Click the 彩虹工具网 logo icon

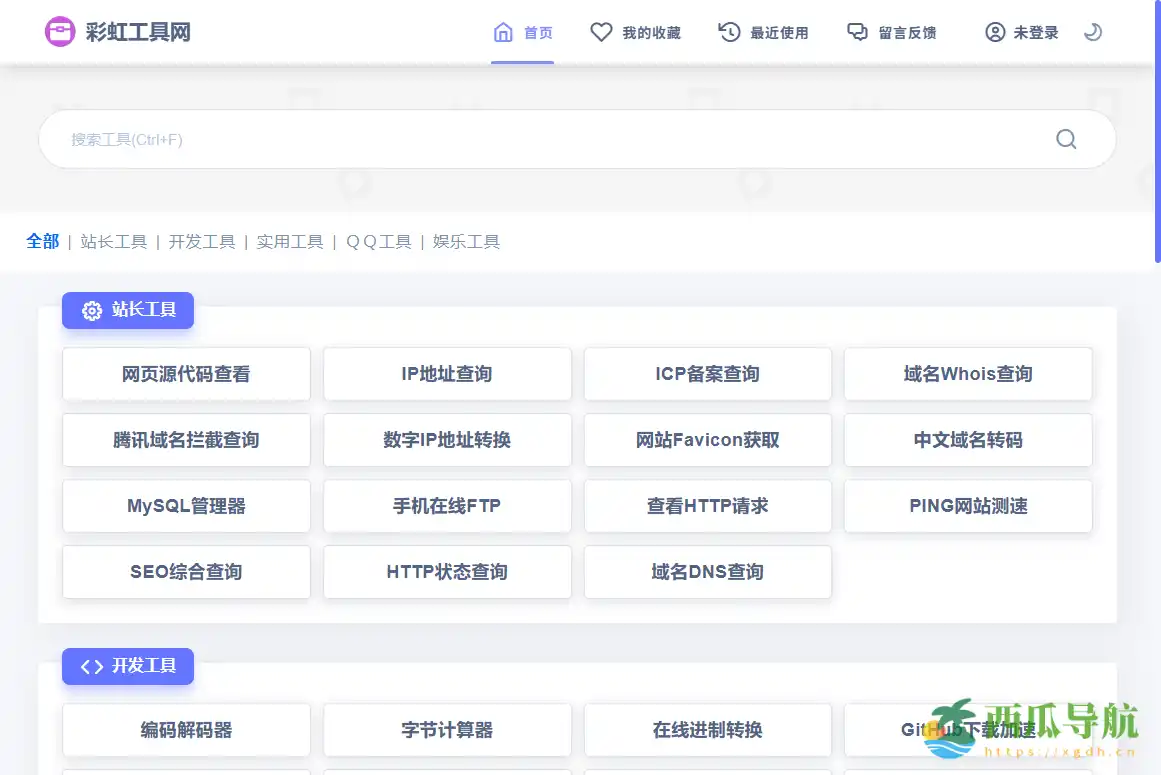click(x=60, y=31)
